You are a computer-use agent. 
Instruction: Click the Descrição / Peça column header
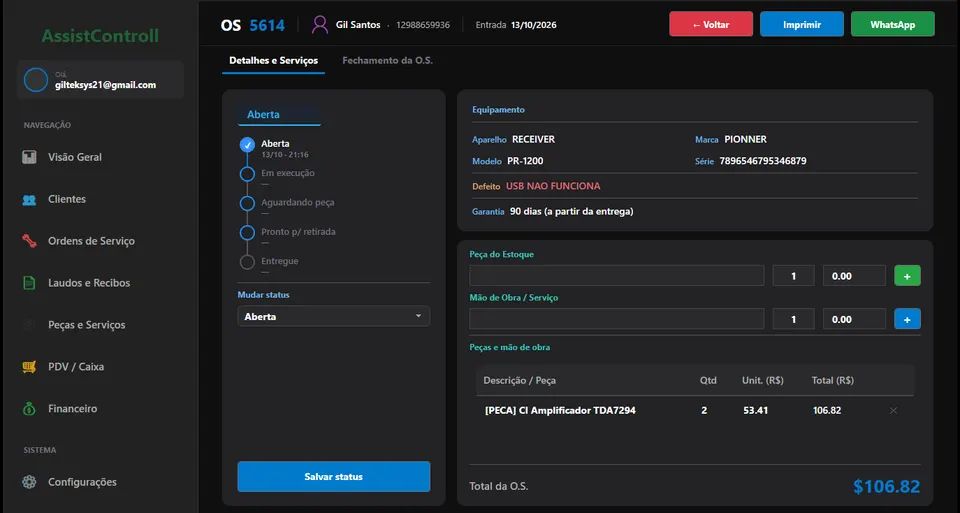pos(519,380)
